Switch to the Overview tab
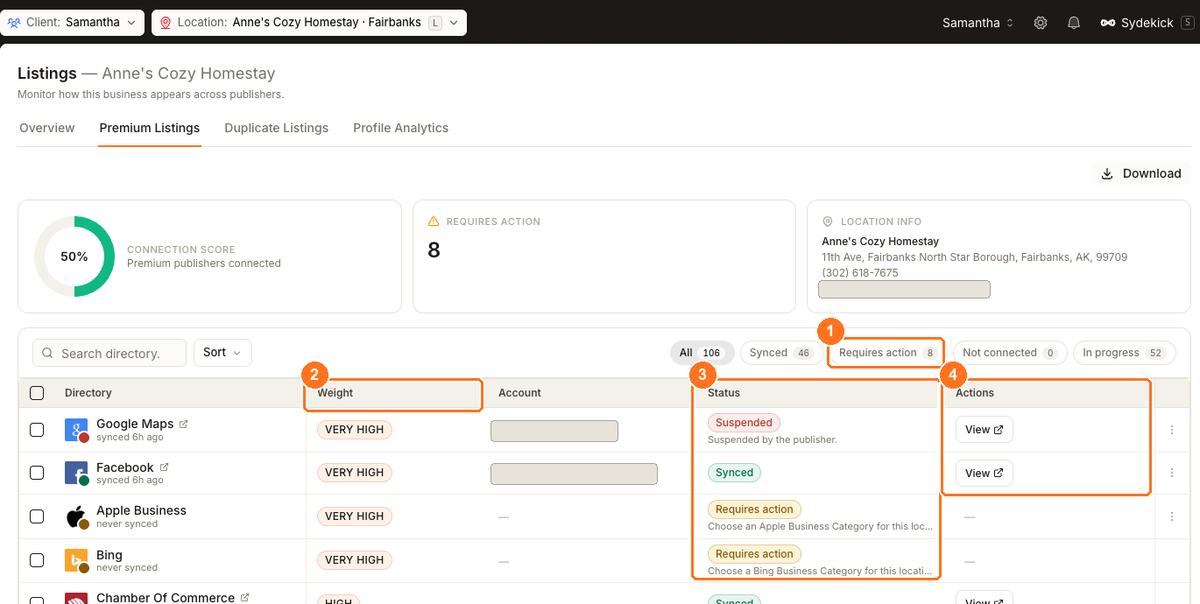The image size is (1200, 604). (47, 128)
